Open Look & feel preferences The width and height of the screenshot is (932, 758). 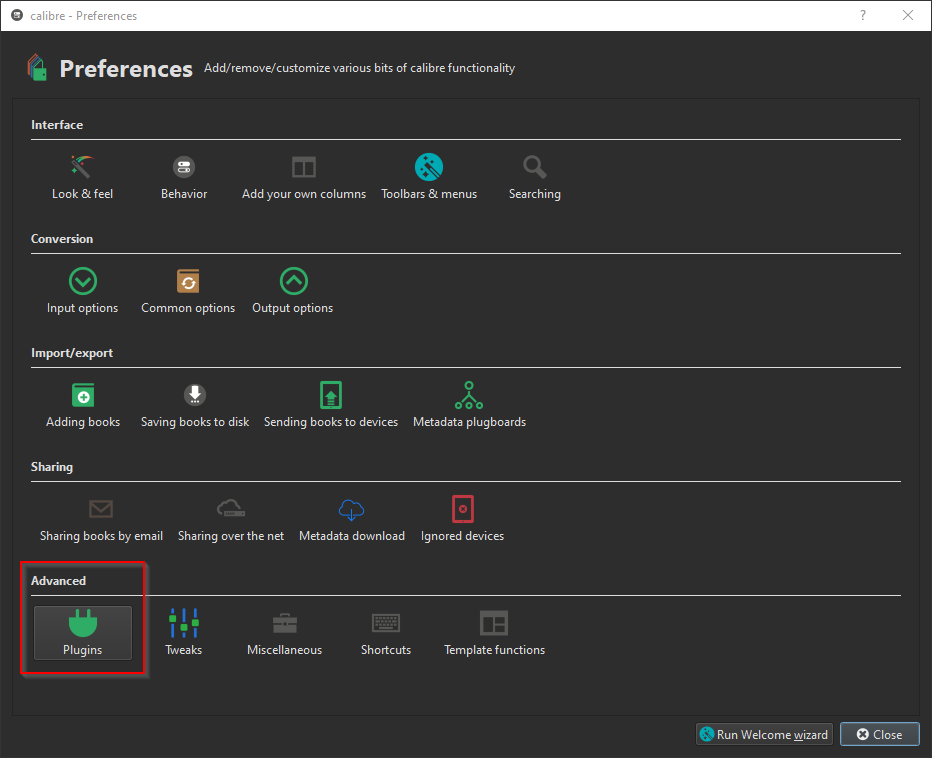coord(82,177)
